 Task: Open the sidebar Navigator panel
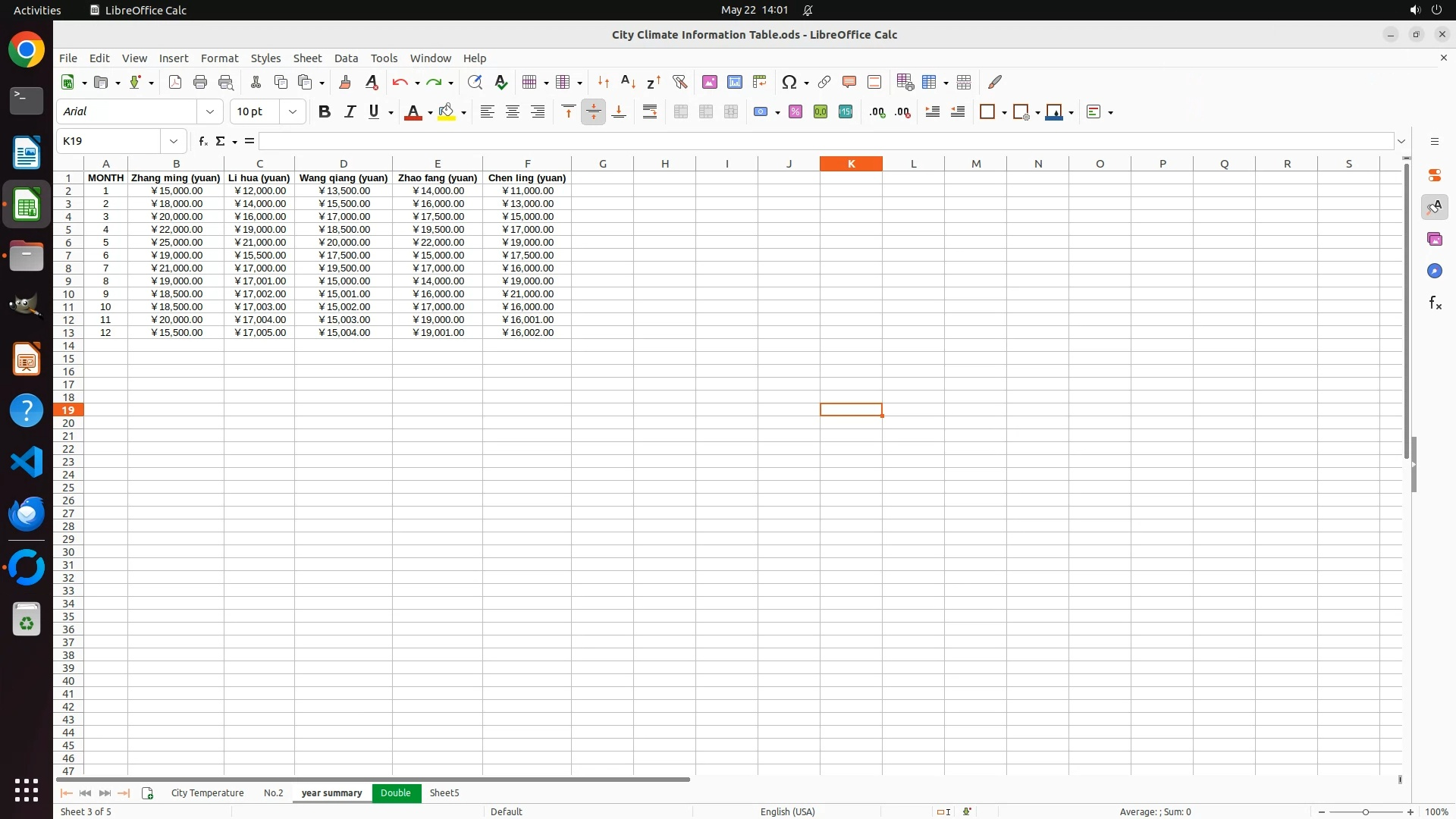(1434, 271)
